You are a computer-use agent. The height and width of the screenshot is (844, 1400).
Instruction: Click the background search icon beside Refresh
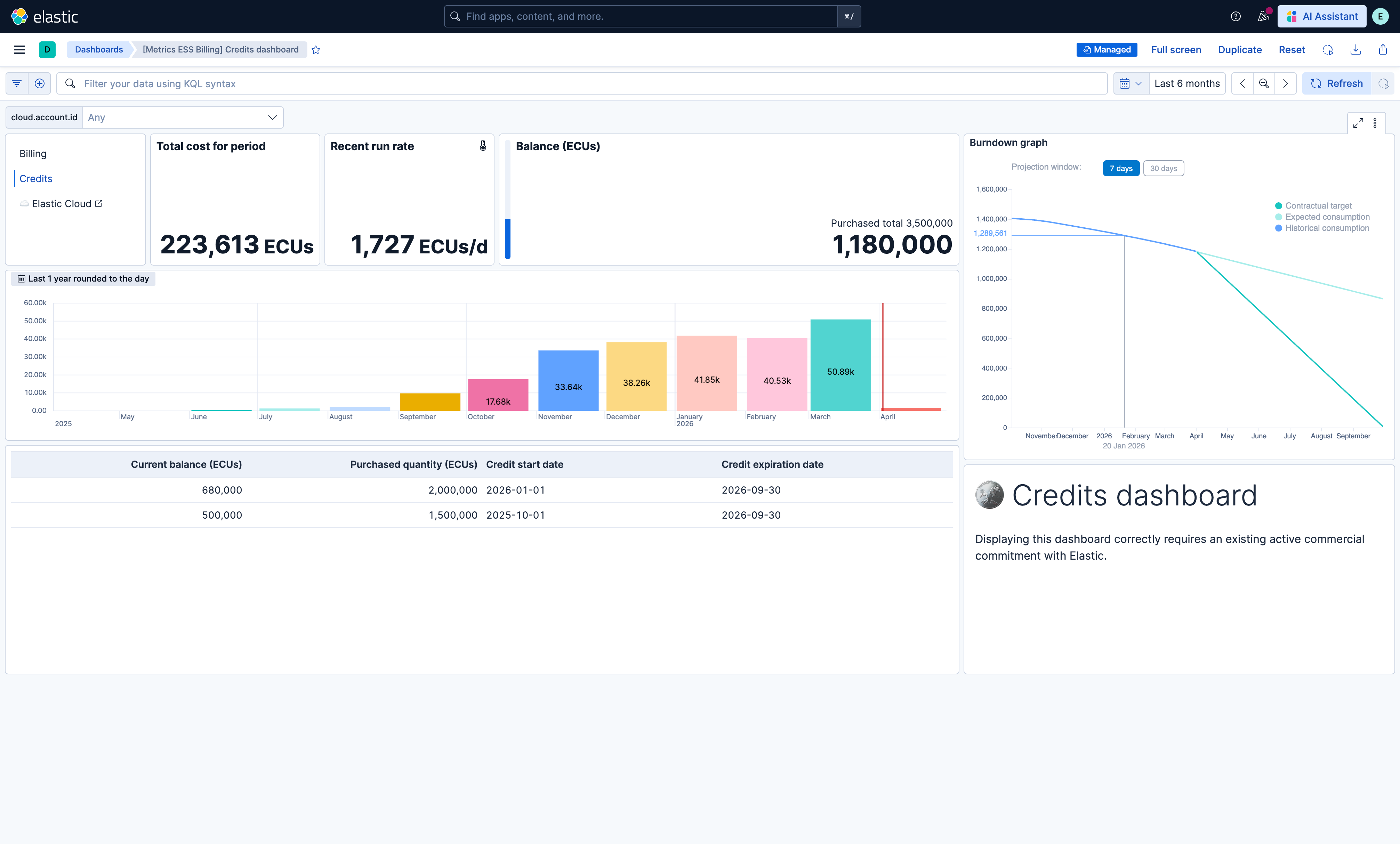(x=1383, y=83)
